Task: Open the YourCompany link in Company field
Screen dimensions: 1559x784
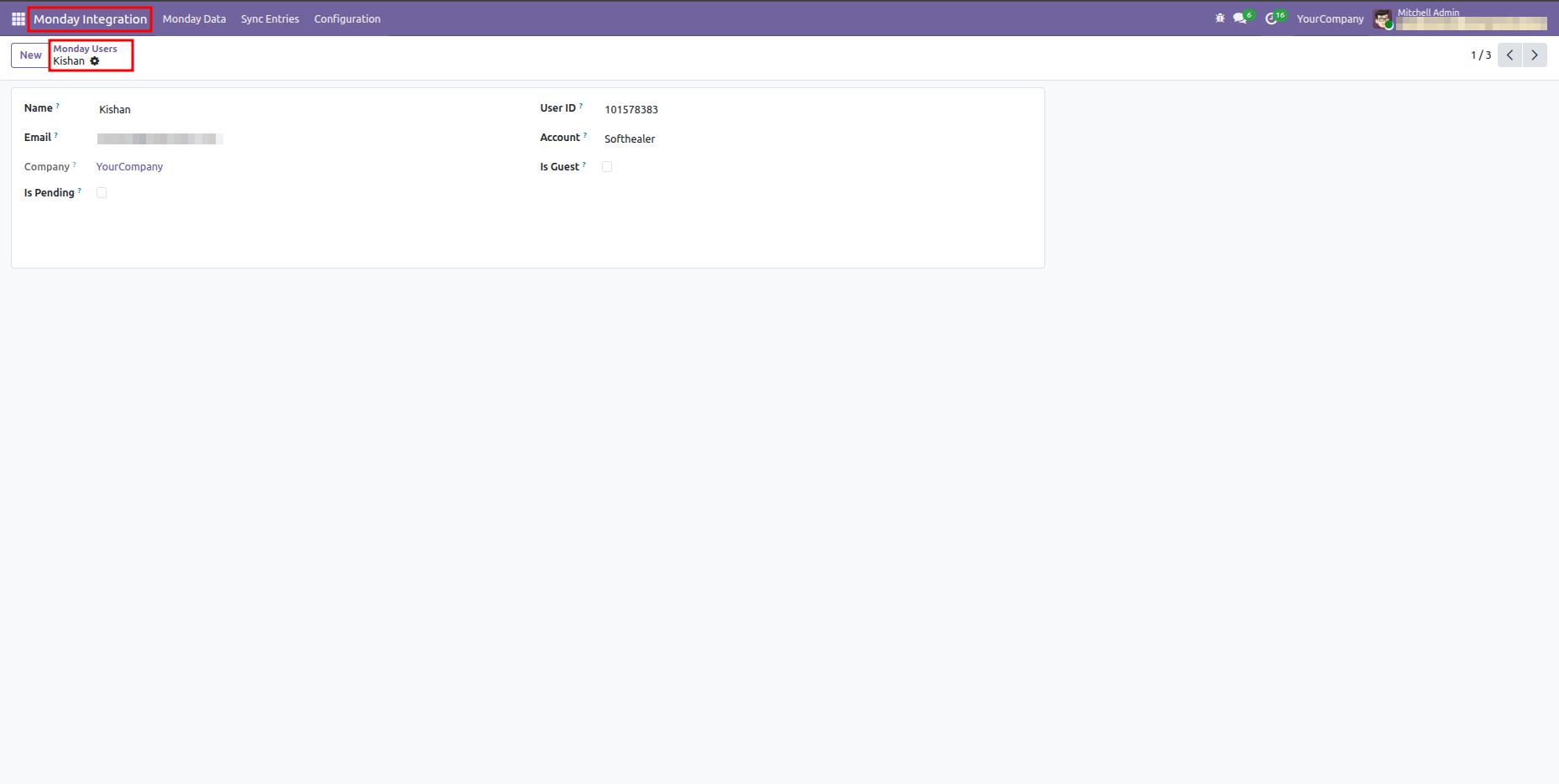Action: (x=129, y=167)
